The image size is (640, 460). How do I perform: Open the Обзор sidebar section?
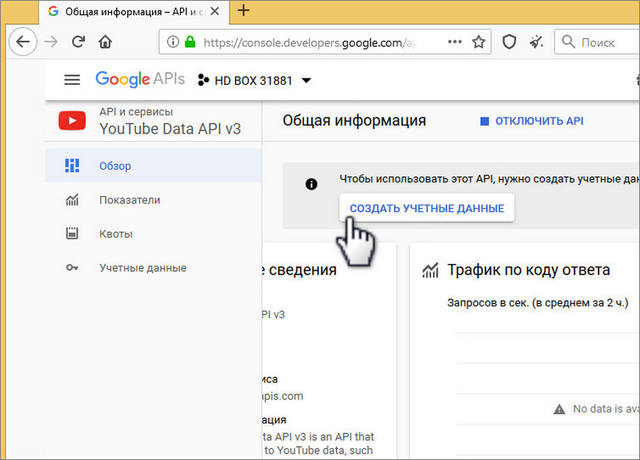coord(153,166)
